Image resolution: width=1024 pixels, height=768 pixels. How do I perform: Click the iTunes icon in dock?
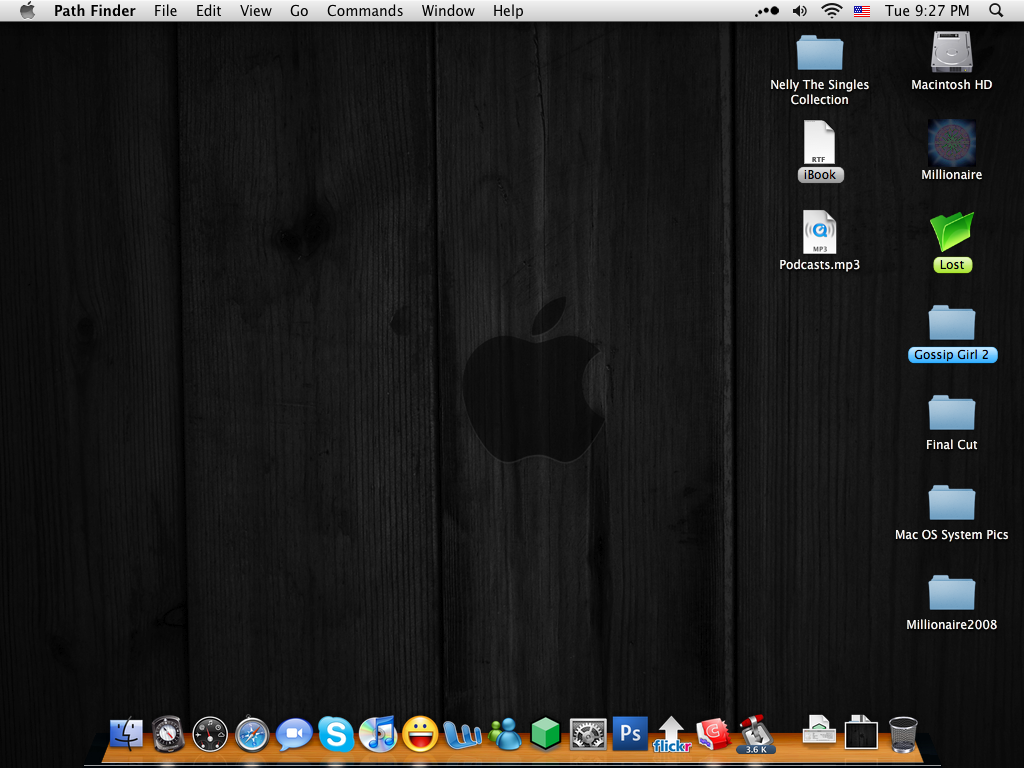[x=378, y=735]
